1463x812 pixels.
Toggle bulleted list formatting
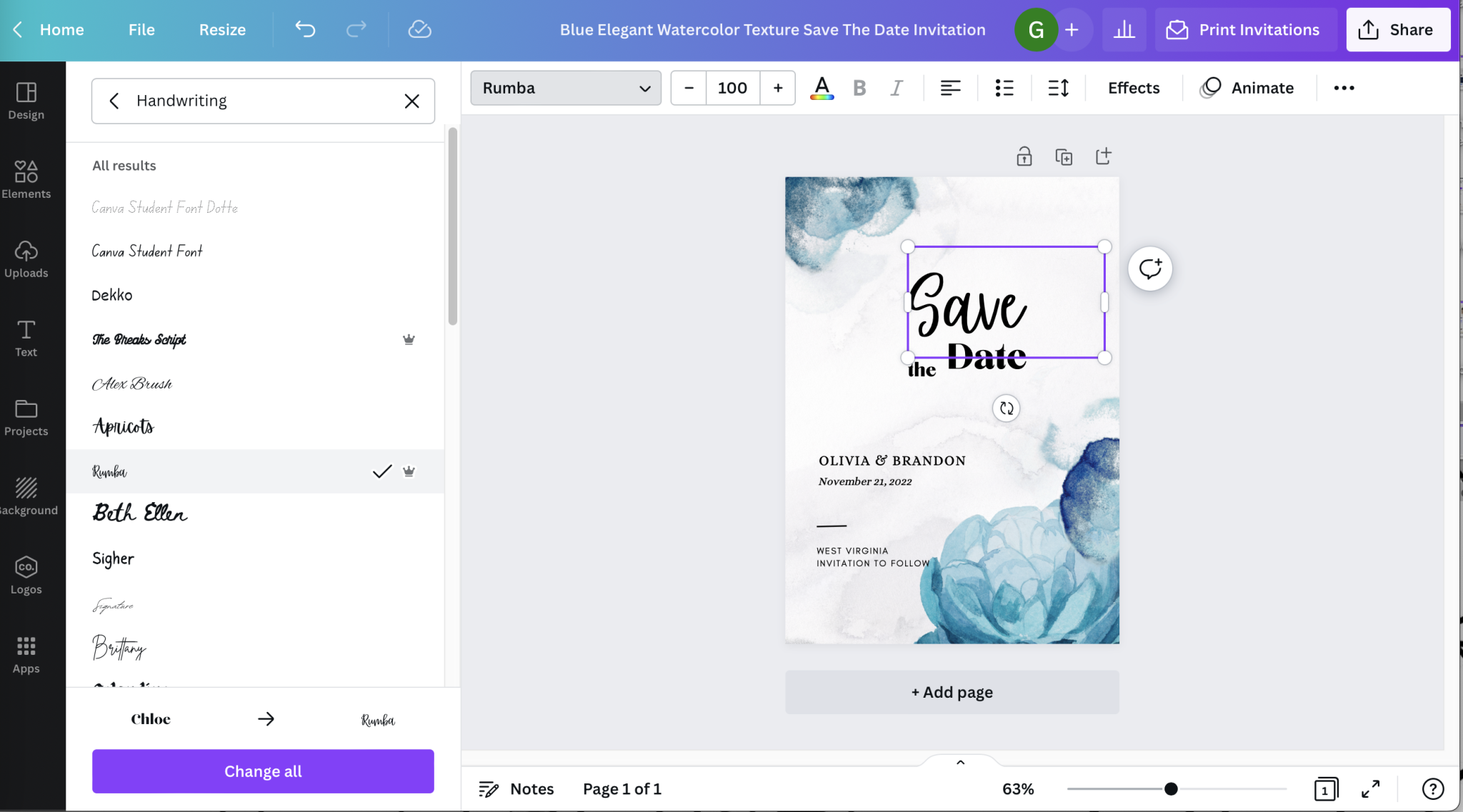coord(1004,88)
